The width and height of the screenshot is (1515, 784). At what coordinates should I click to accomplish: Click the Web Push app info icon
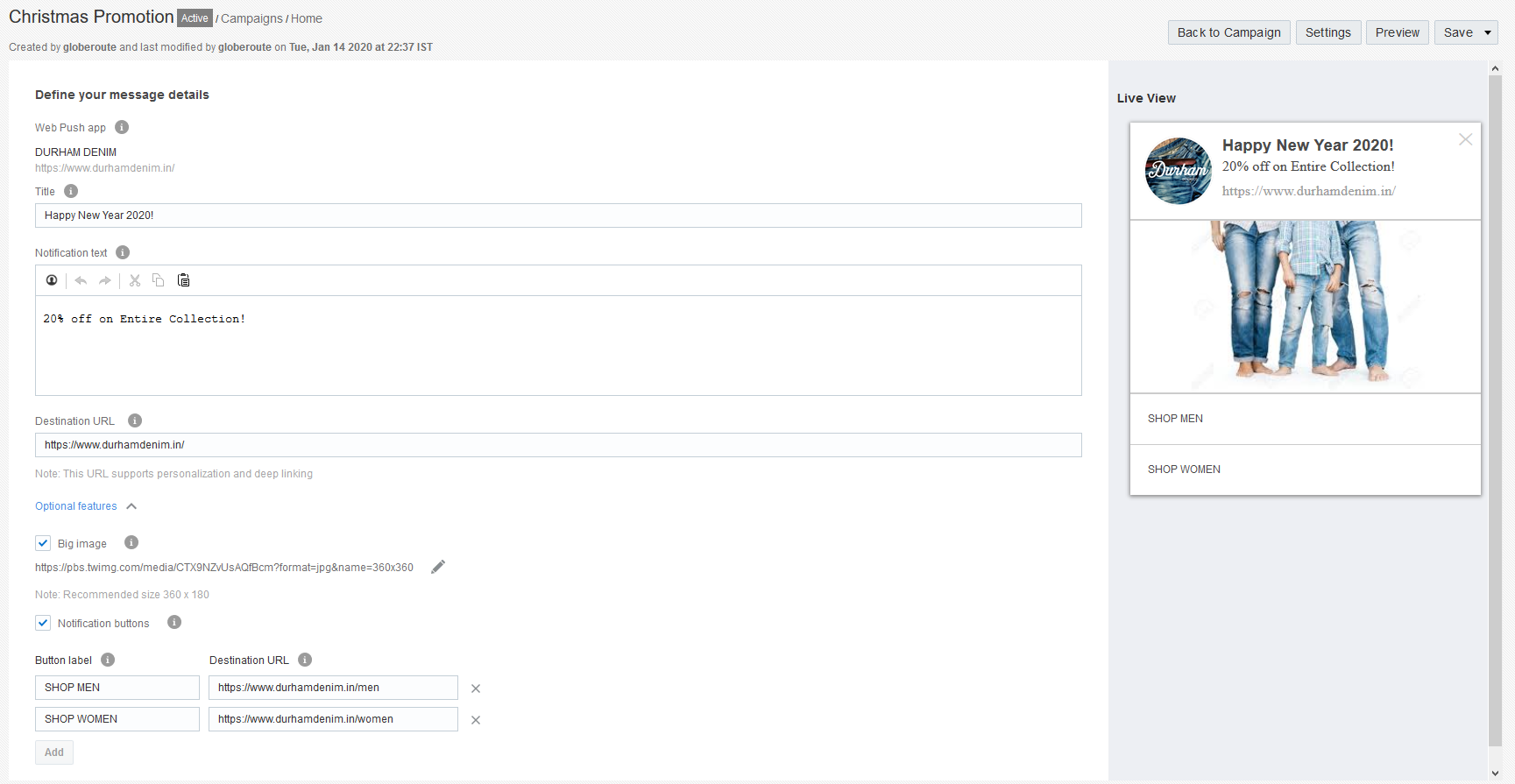coord(122,127)
